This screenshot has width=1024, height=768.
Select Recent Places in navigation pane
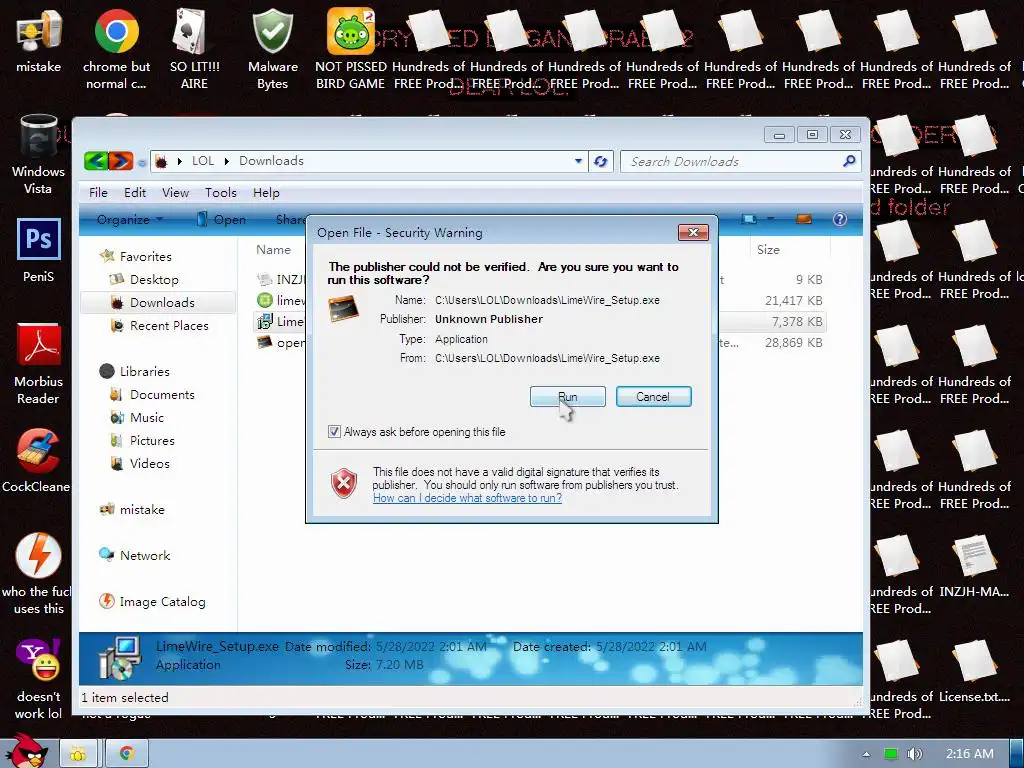159,325
